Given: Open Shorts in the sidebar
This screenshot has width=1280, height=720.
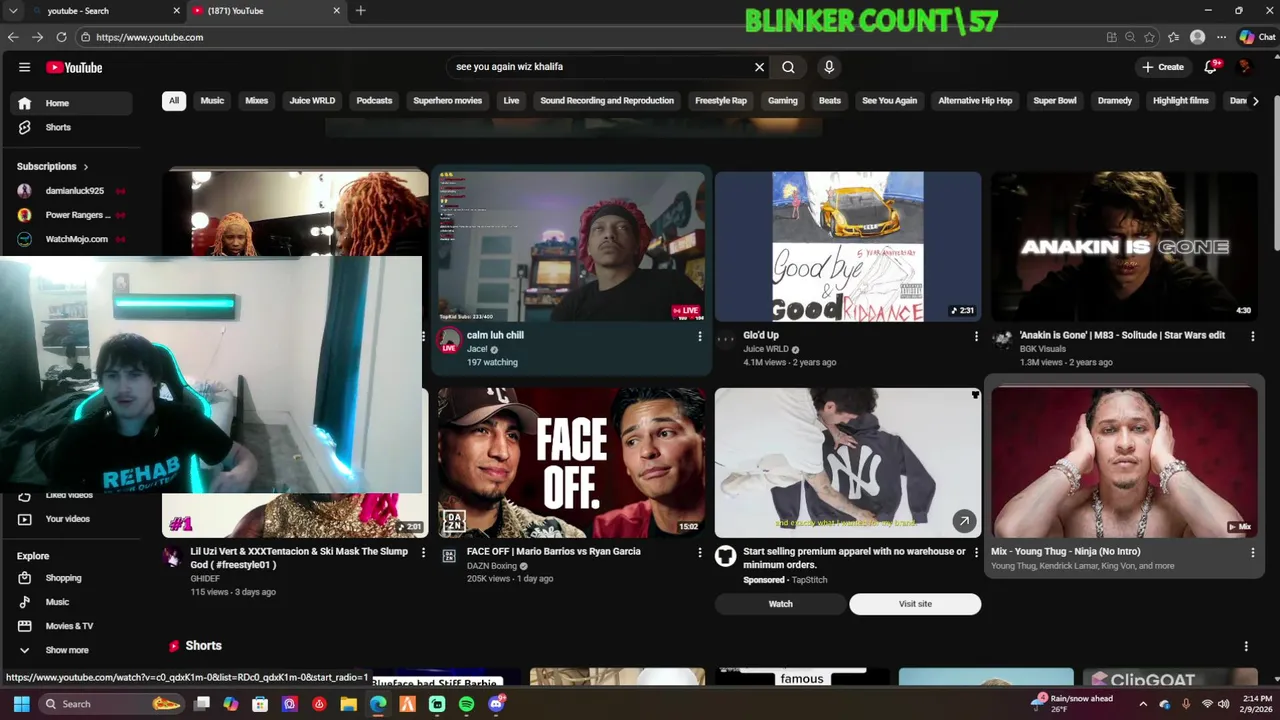Looking at the screenshot, I should tap(70, 127).
